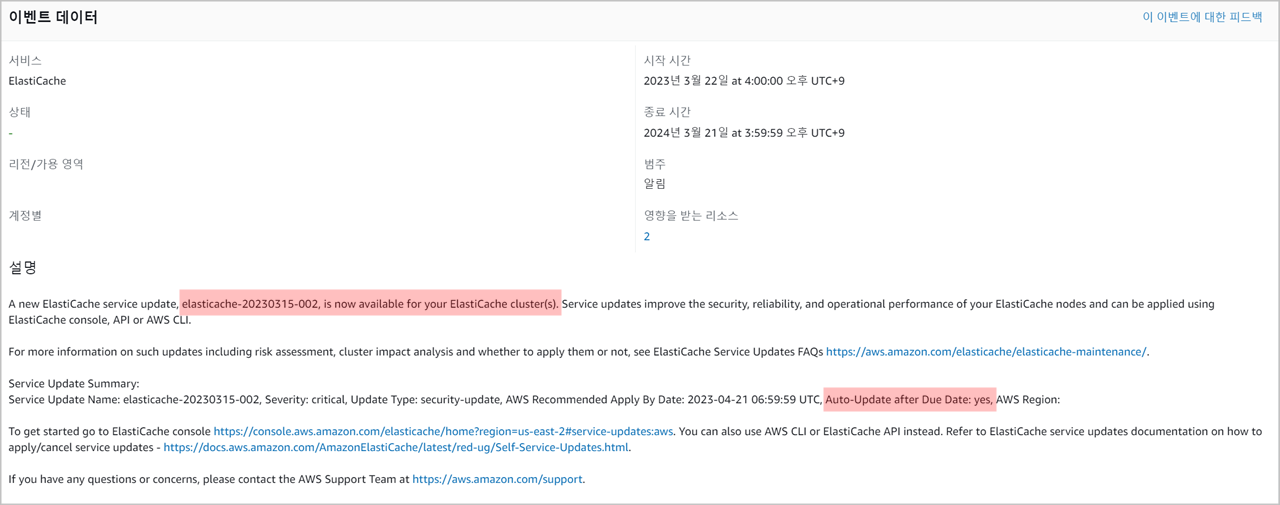
Task: Click the 시작 시간 label
Action: (667, 61)
